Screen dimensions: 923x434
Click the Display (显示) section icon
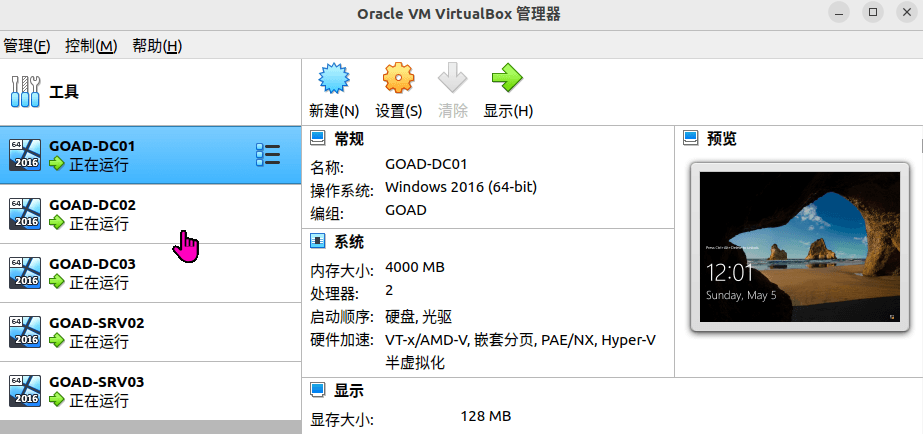point(318,390)
